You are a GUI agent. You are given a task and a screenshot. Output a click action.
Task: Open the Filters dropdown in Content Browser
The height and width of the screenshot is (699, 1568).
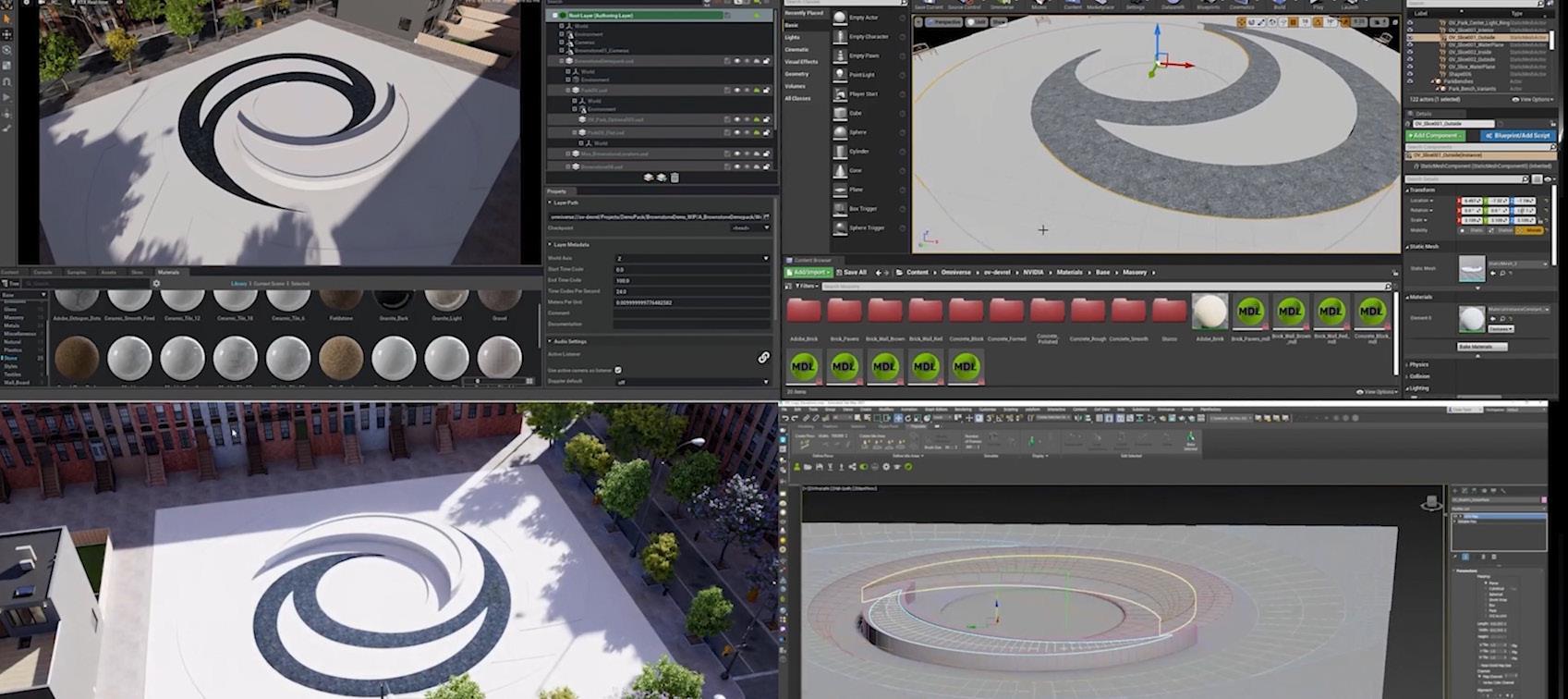pos(805,287)
